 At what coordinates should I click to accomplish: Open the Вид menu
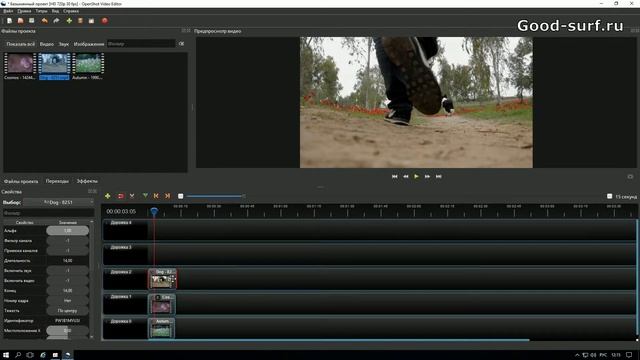56,11
